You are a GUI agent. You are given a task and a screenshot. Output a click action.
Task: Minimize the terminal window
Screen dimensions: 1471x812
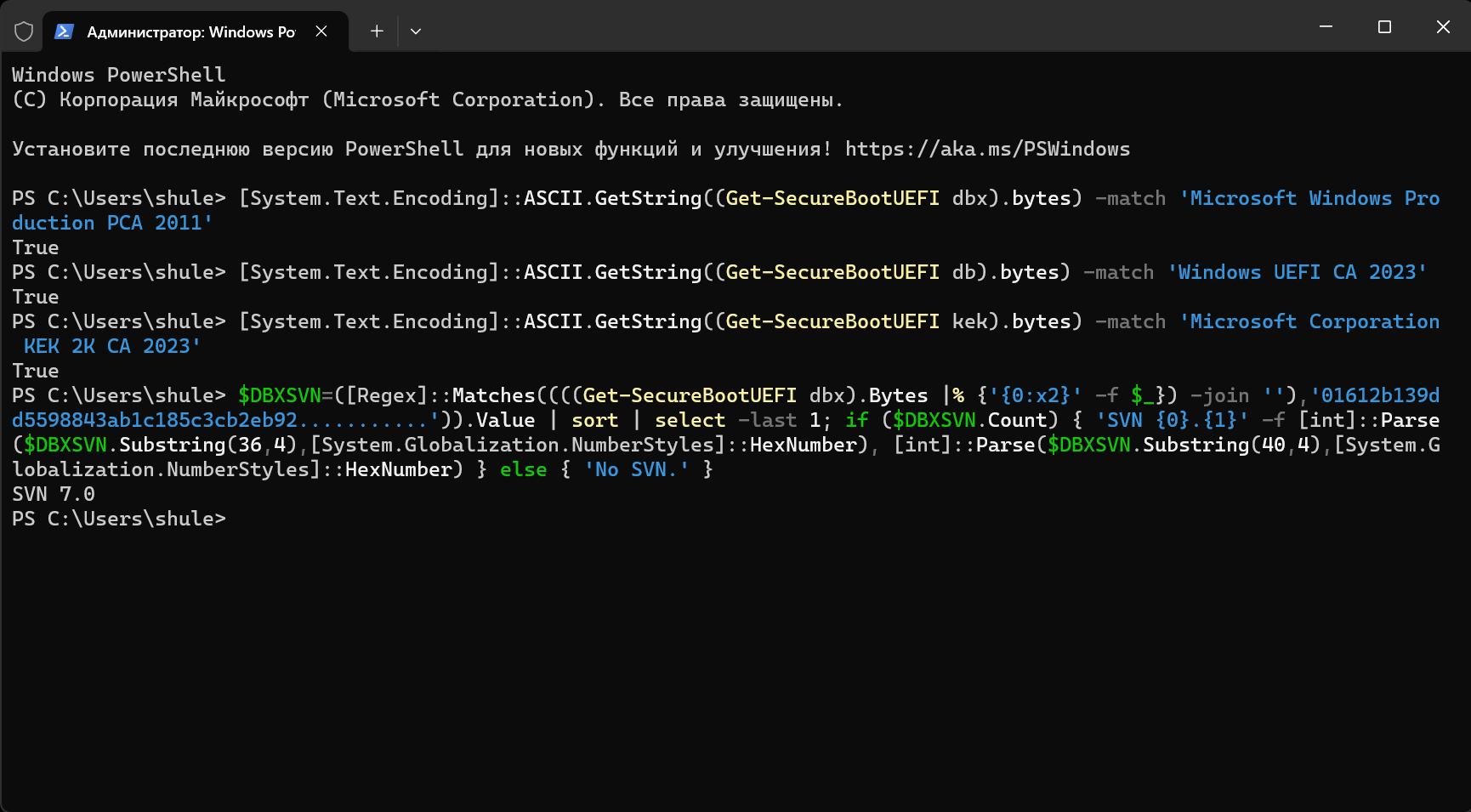coord(1326,27)
